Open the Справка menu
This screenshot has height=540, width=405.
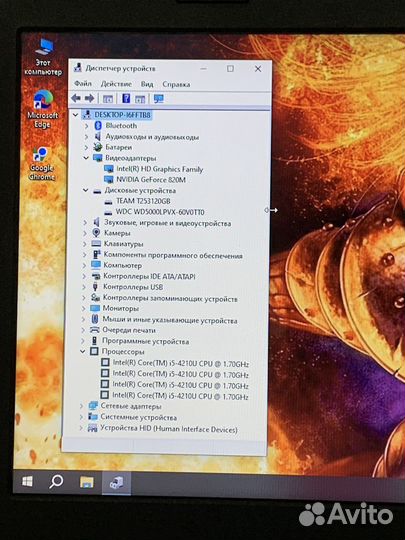(176, 84)
